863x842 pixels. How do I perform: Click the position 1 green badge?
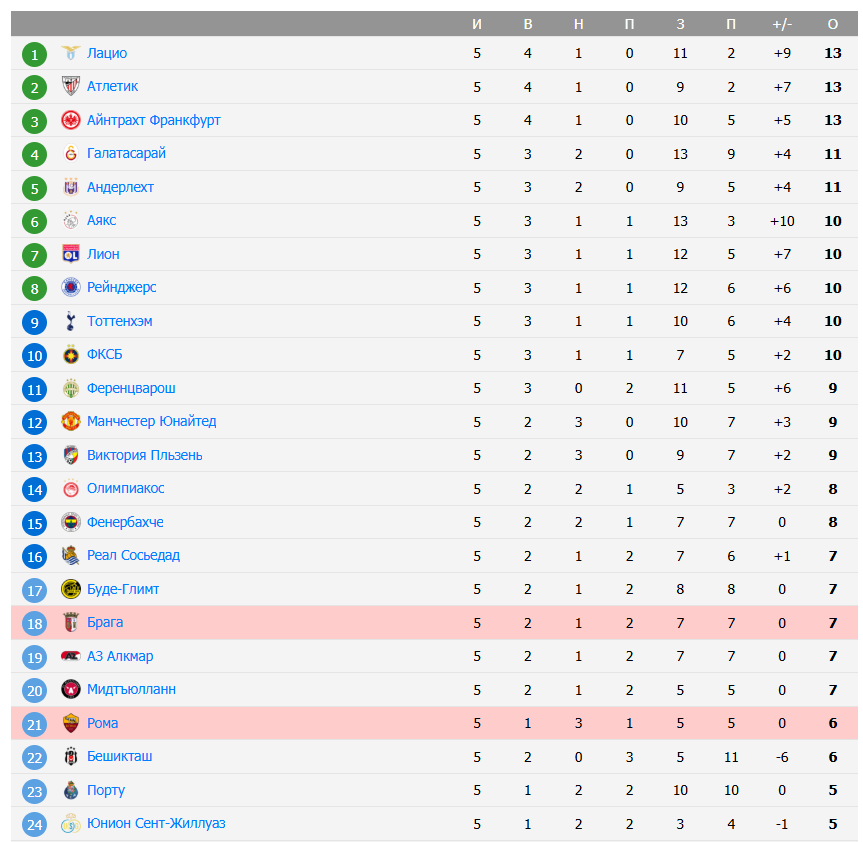35,54
